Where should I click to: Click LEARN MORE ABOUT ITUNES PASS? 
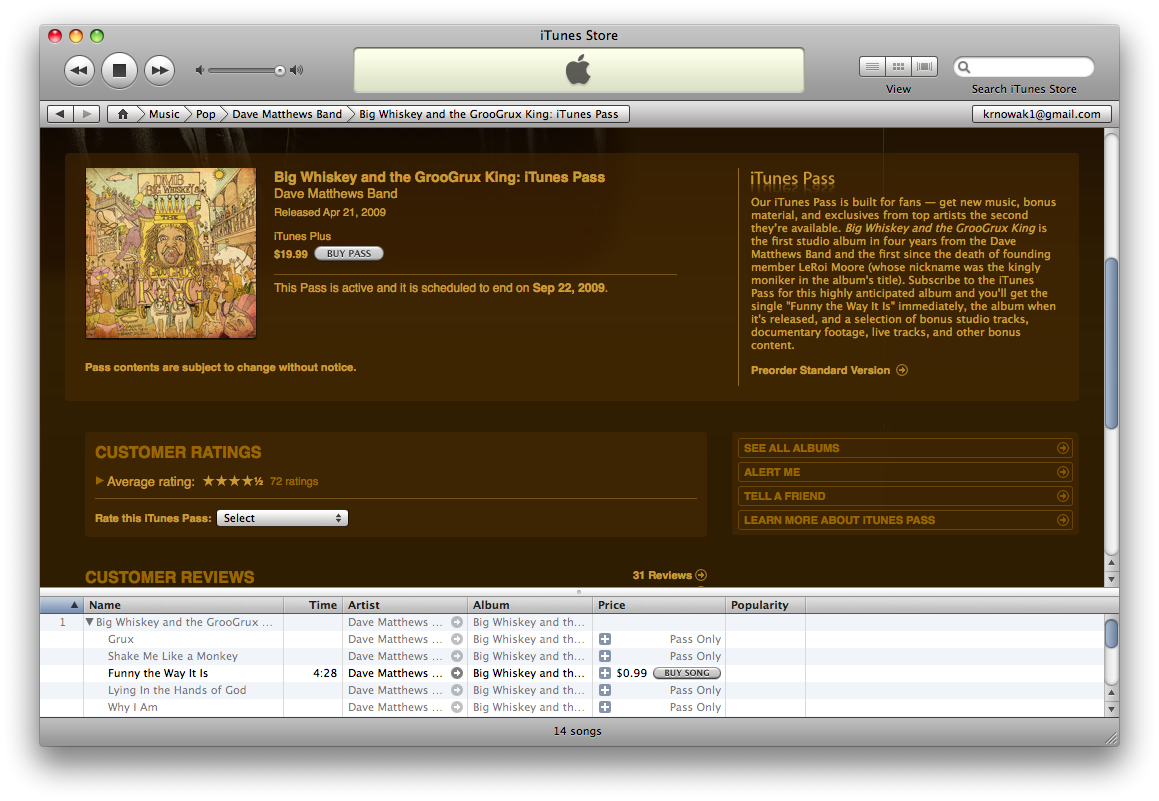point(839,520)
